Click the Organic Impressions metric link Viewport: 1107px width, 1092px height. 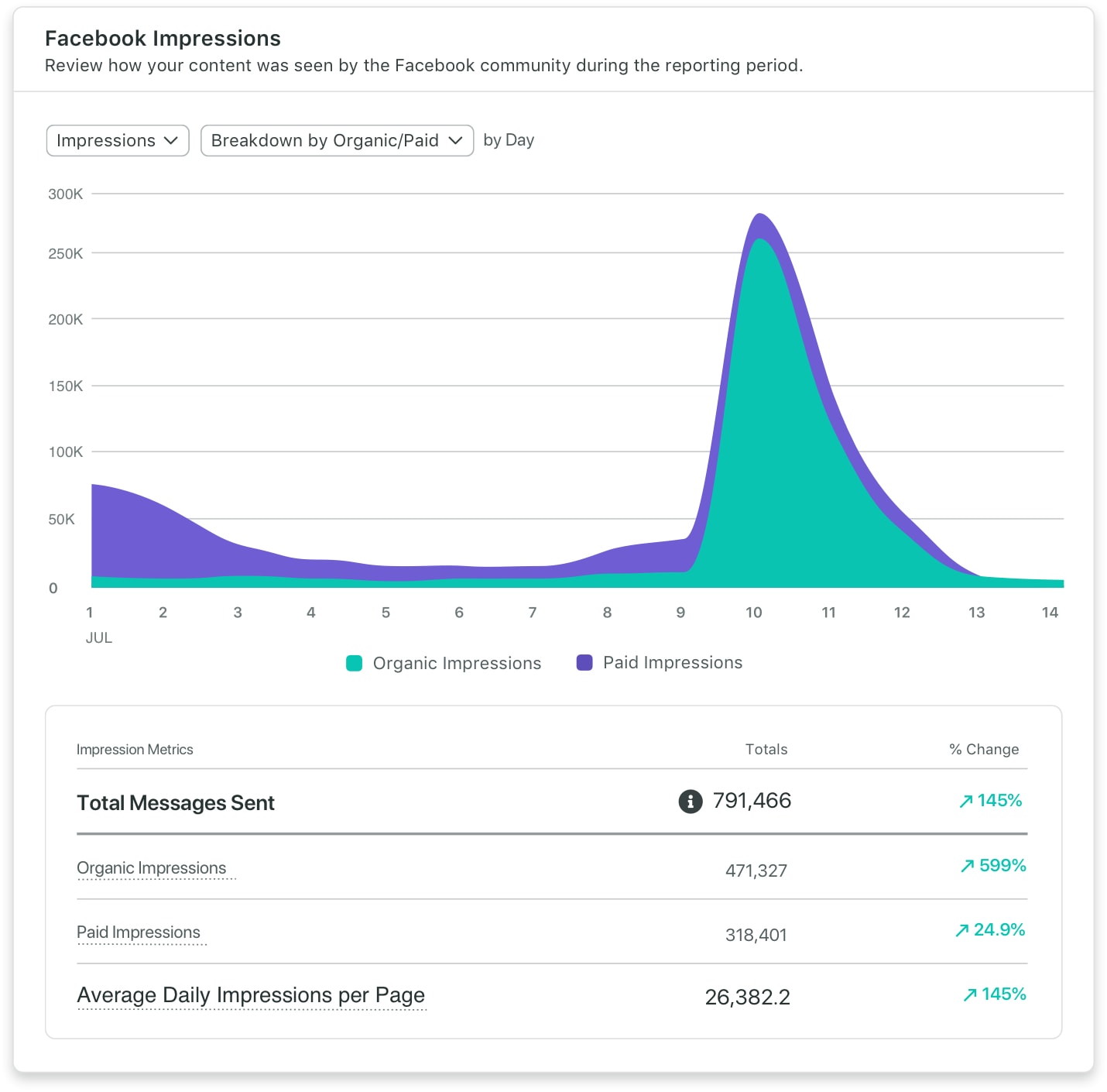(152, 868)
